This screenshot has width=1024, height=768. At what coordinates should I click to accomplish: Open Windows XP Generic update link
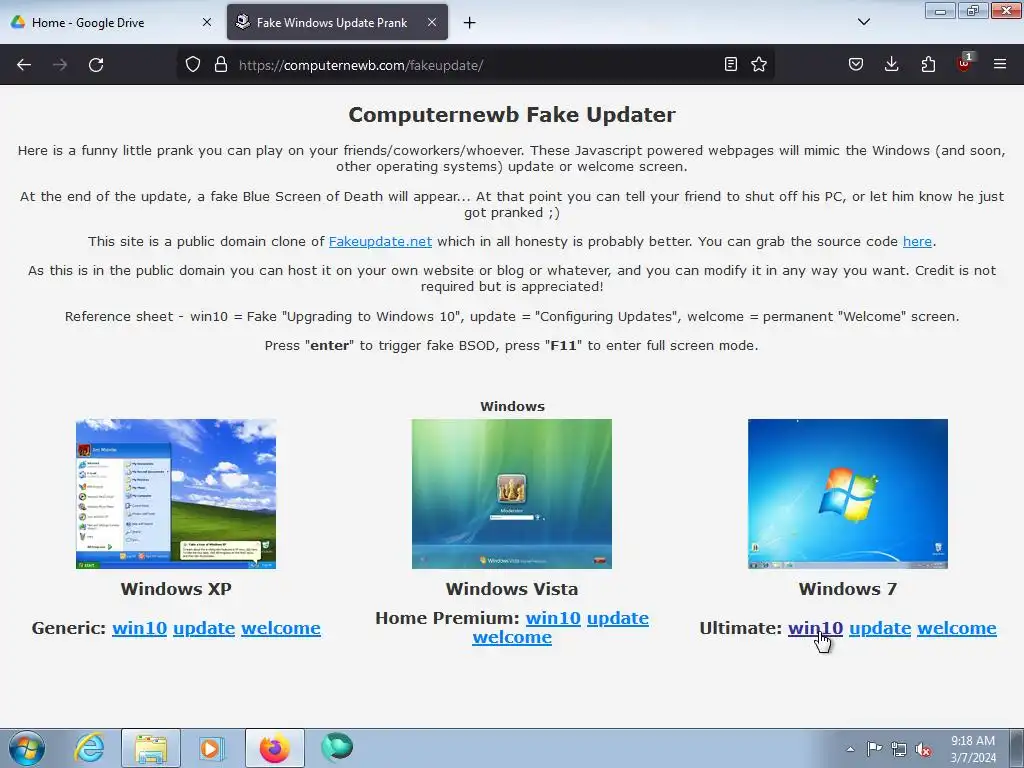click(204, 628)
